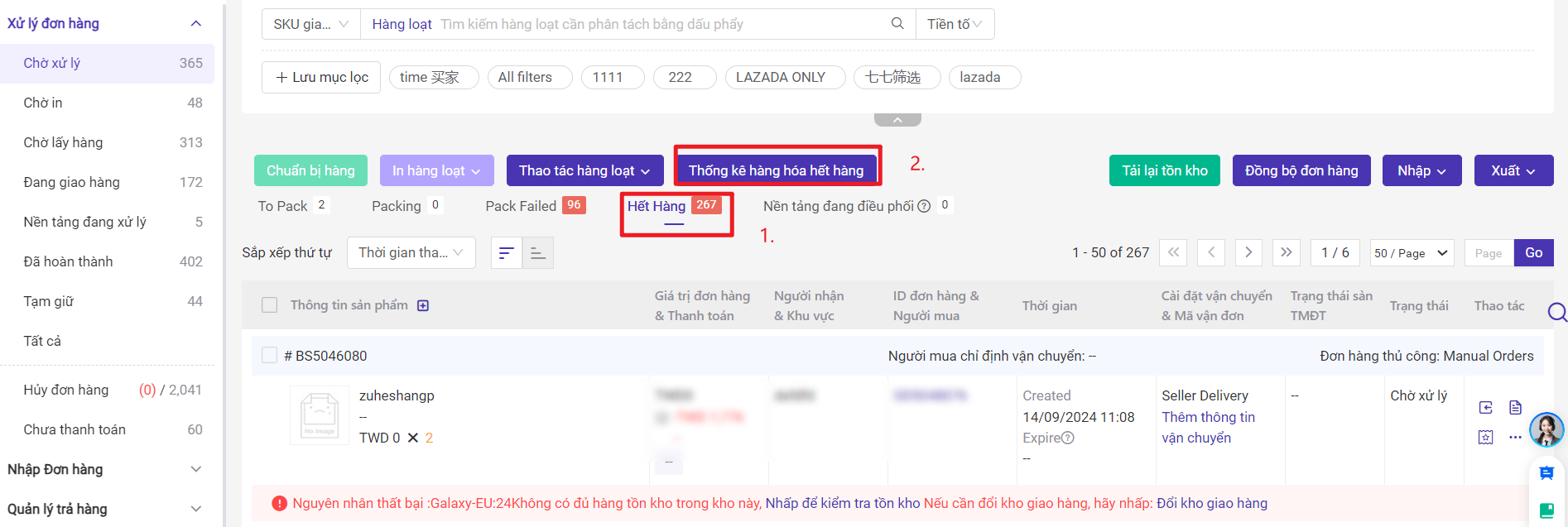Click the Go page button
1568x527 pixels.
[x=1534, y=252]
